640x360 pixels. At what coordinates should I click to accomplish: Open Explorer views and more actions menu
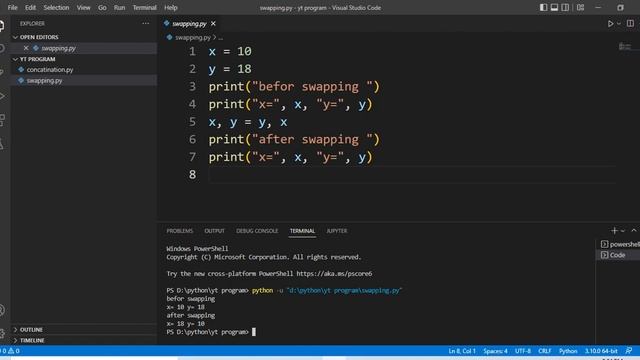point(145,24)
